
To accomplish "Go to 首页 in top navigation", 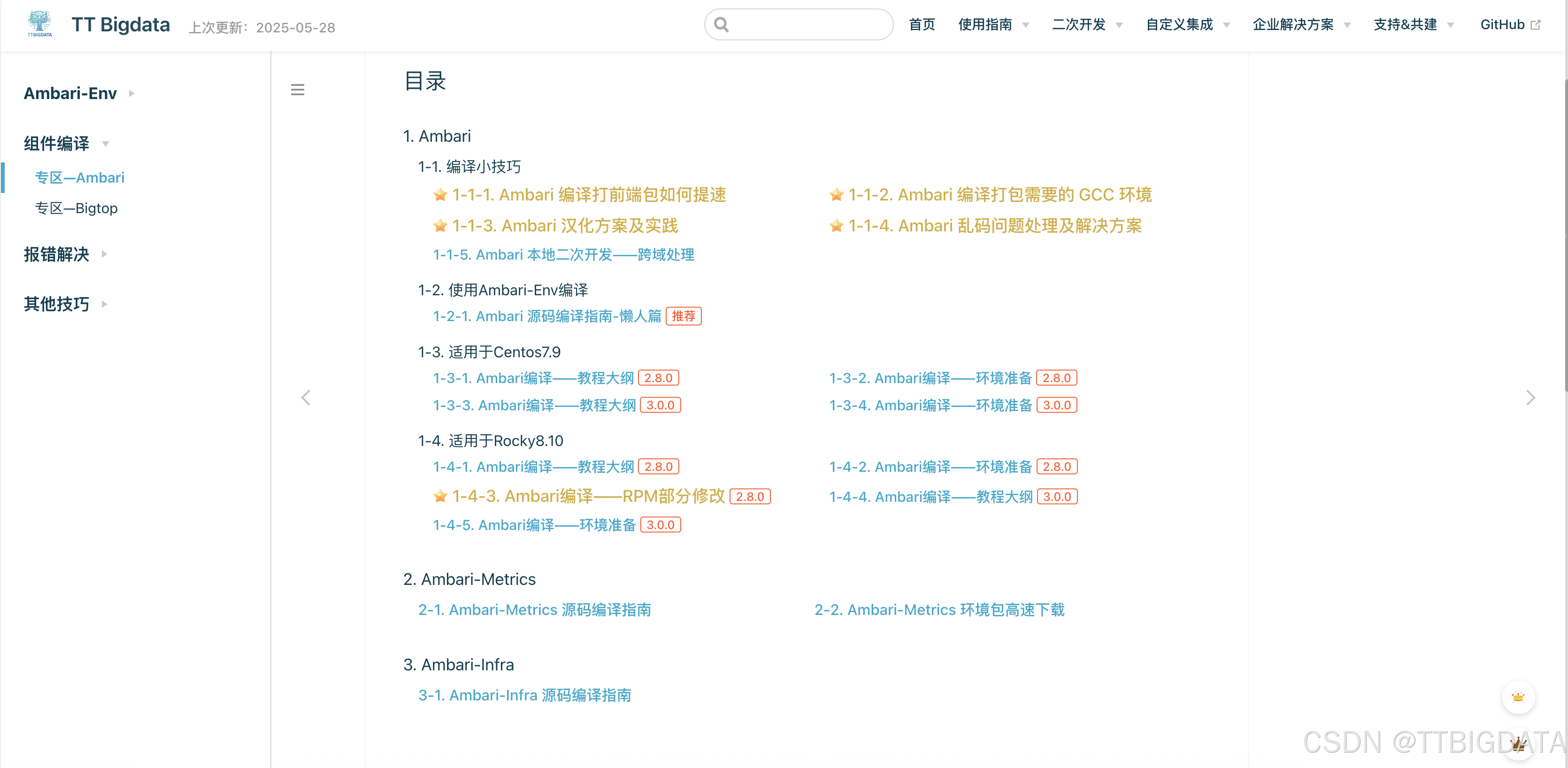I will pyautogui.click(x=922, y=24).
